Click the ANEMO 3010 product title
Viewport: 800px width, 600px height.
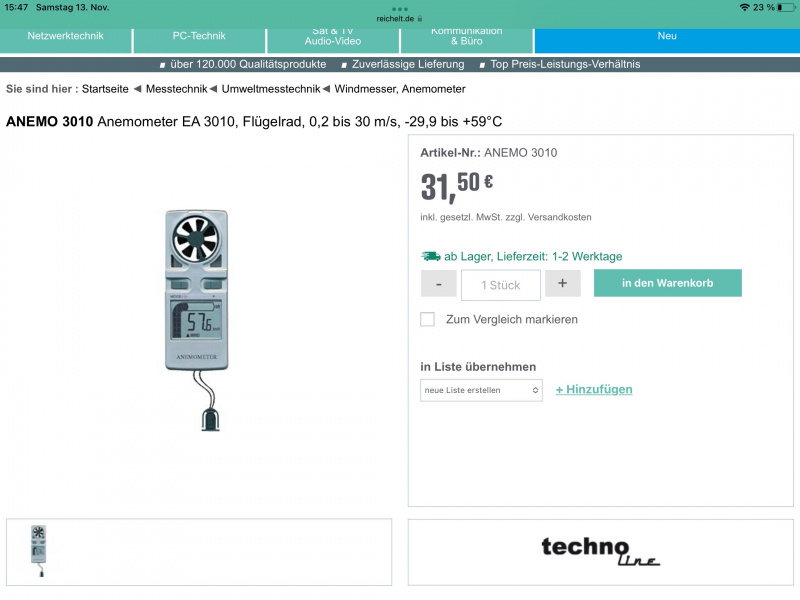[254, 121]
